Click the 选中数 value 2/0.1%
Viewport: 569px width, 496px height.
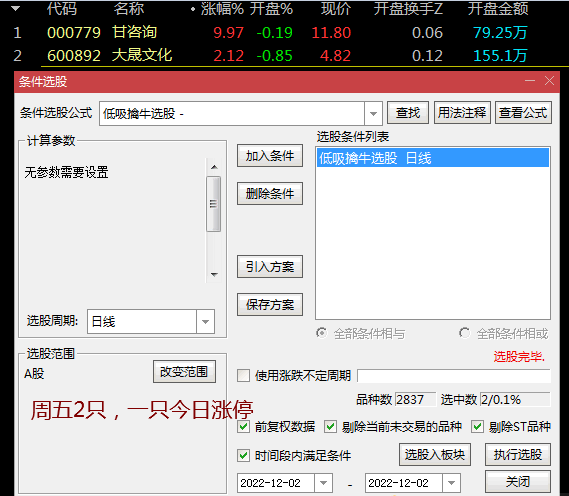click(x=515, y=399)
